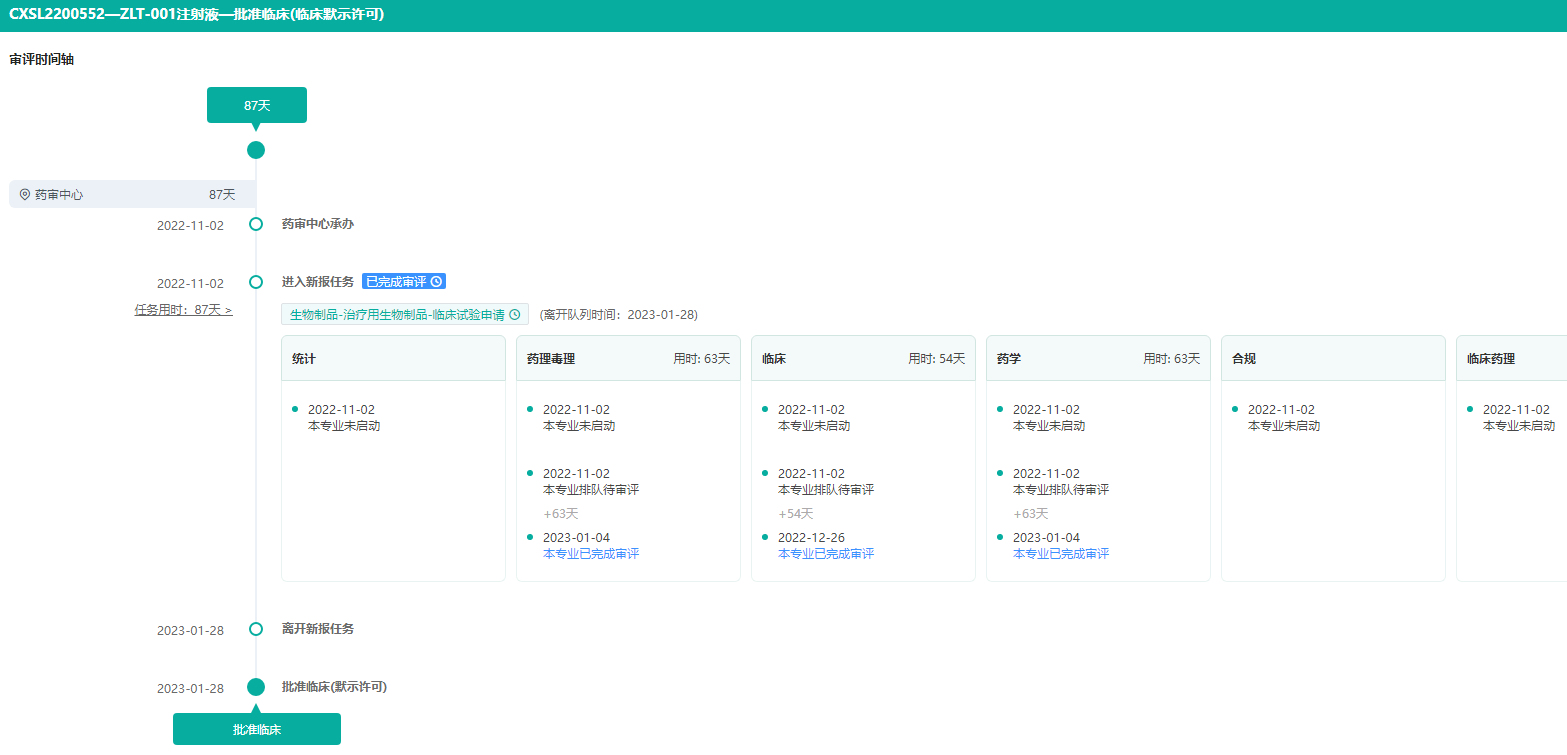1567x755 pixels.
Task: Select the 统计 card header
Action: coord(393,358)
